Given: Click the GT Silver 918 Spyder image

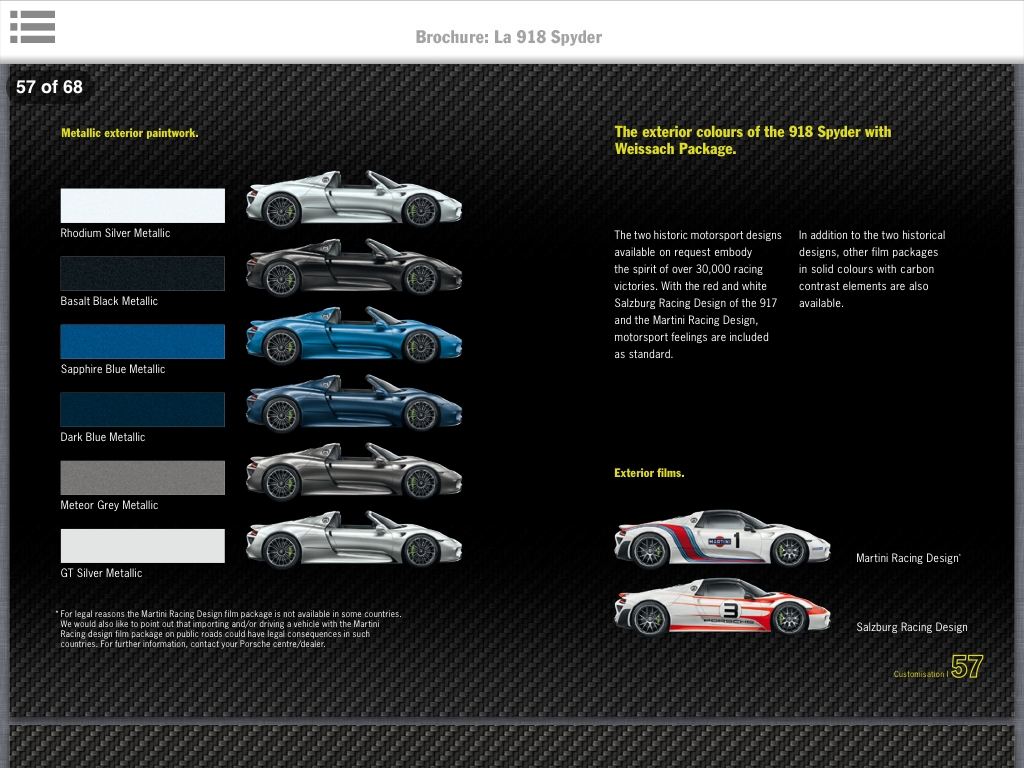Looking at the screenshot, I should tap(354, 539).
